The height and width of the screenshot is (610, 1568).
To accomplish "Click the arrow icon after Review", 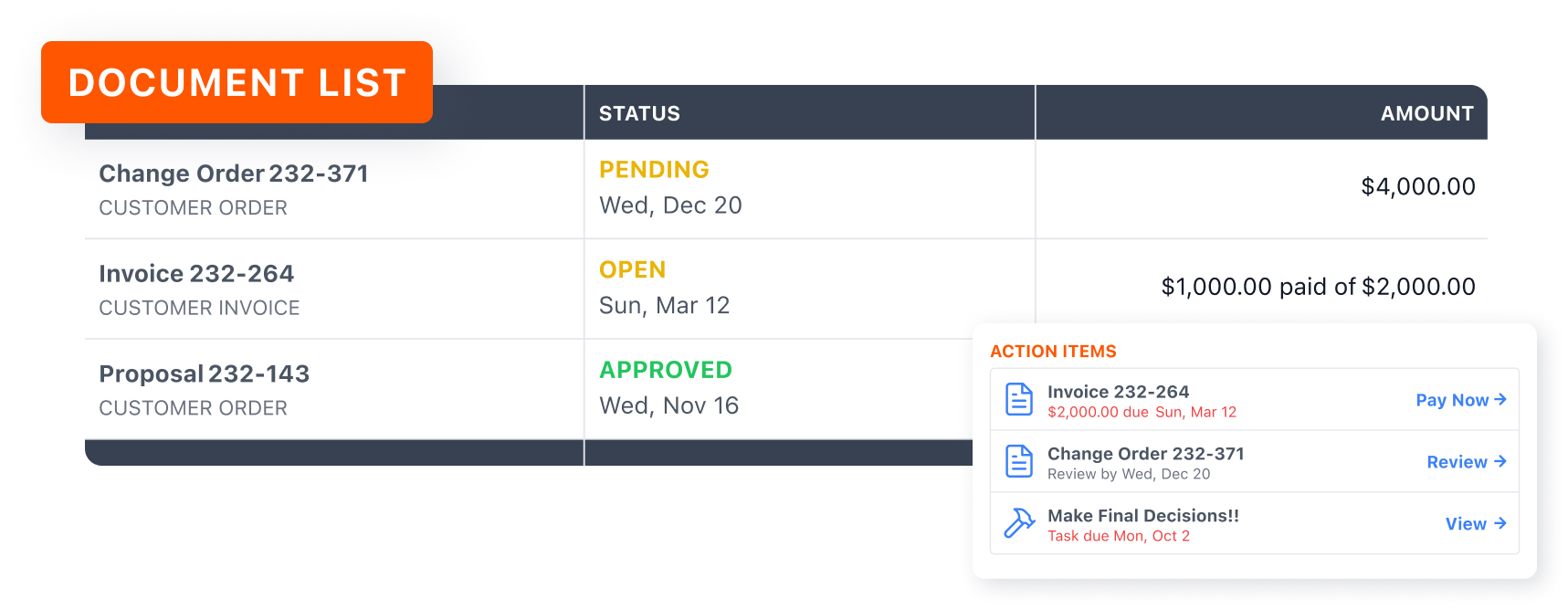I will (1500, 462).
